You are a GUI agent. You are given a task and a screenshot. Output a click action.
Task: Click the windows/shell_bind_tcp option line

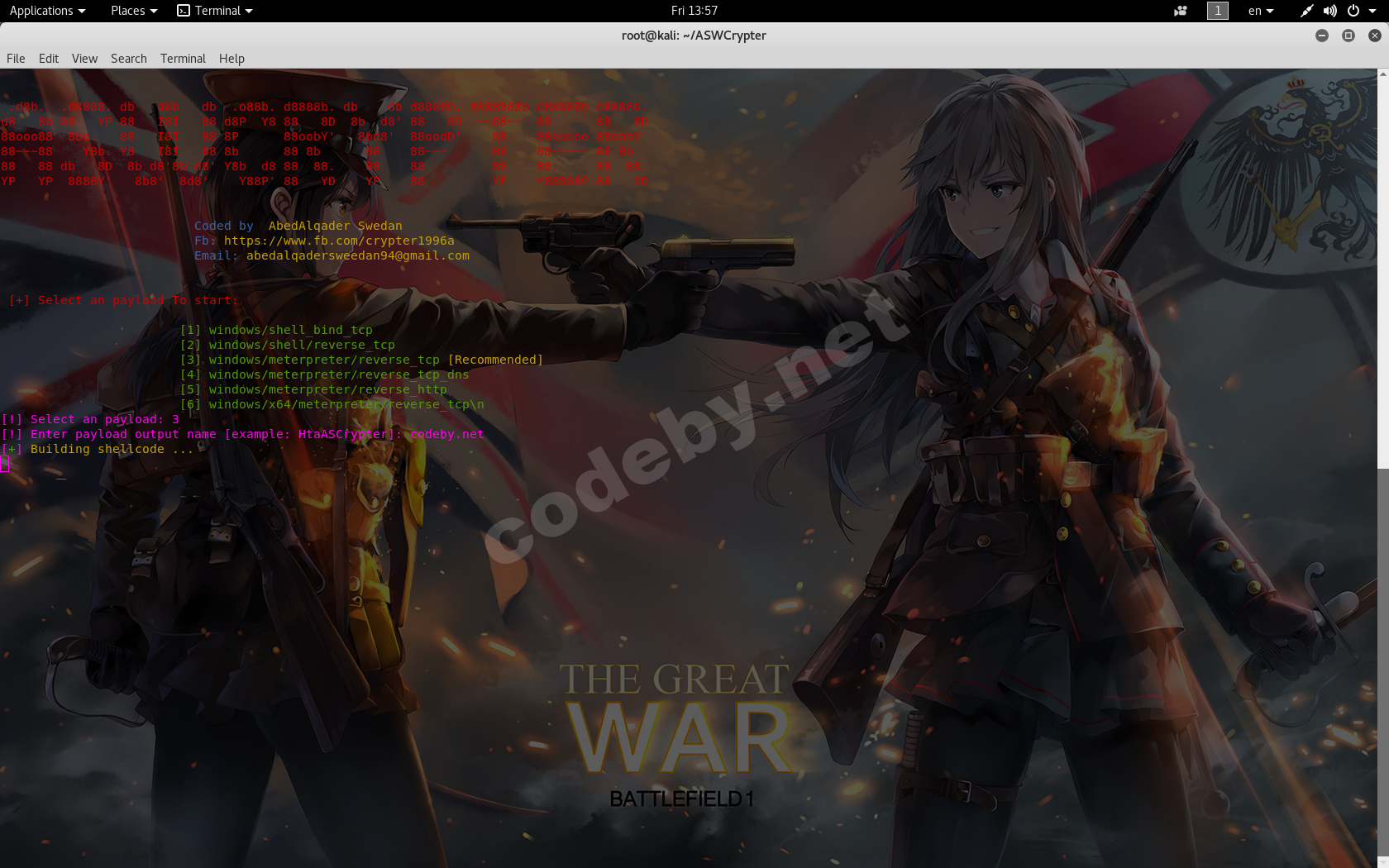coord(276,330)
